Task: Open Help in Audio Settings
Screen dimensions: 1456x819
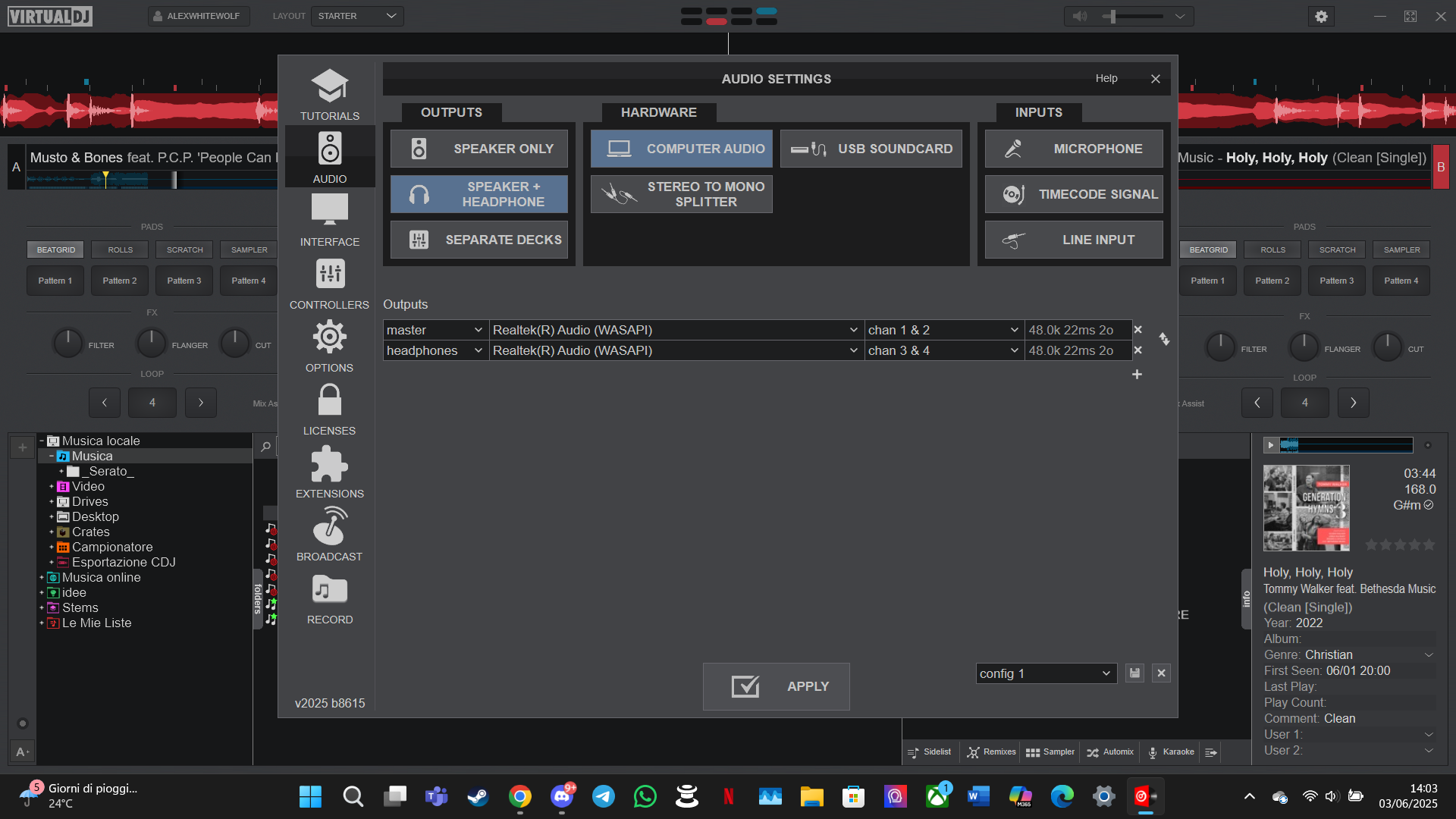Action: point(1106,78)
